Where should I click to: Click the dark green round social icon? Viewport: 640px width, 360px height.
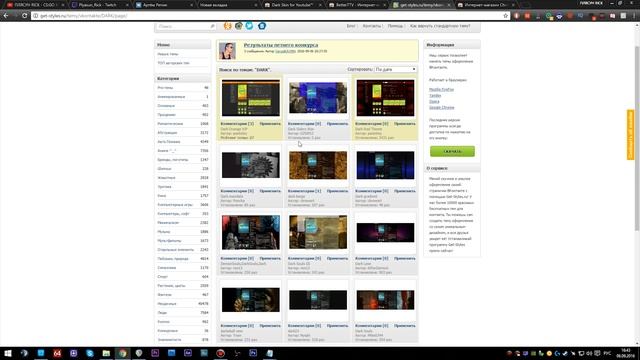239,26
